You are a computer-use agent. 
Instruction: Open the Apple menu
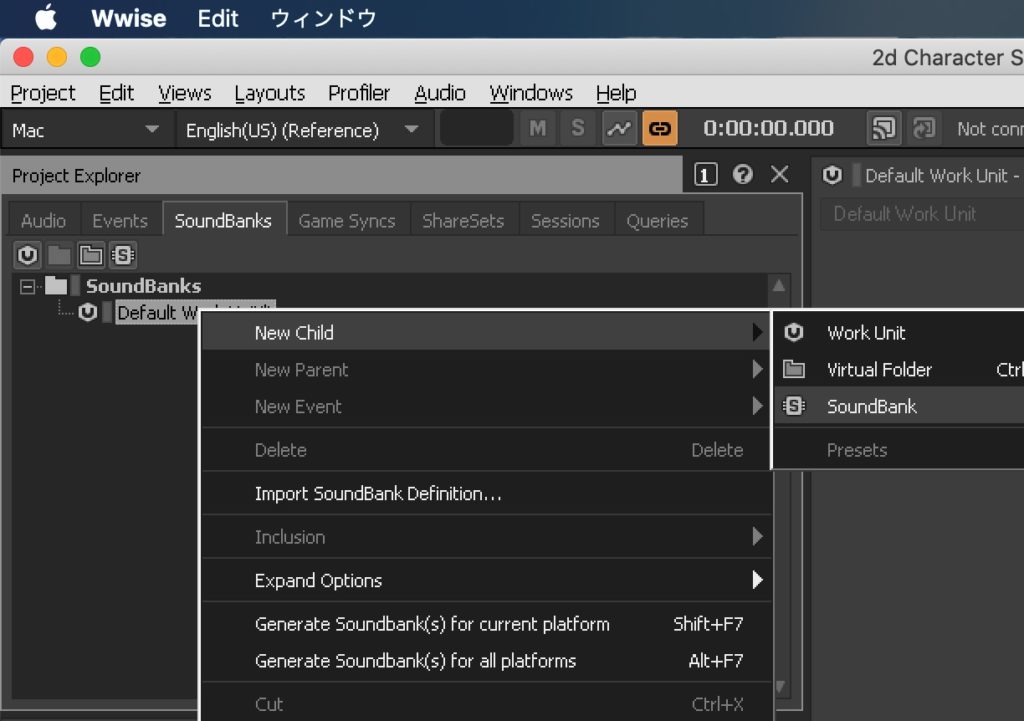[46, 18]
